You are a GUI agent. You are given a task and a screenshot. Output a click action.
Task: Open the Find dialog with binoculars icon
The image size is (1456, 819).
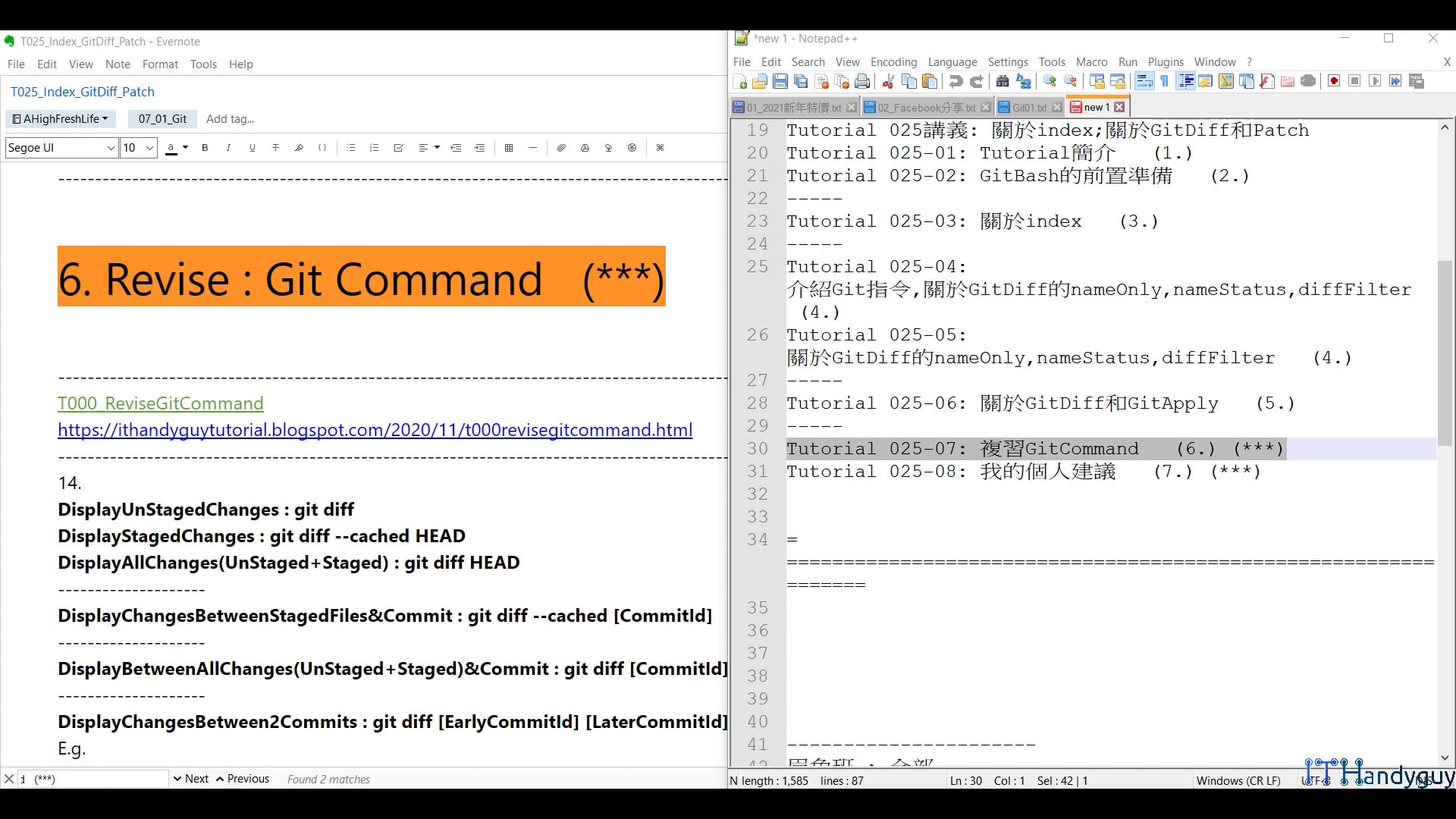click(1003, 81)
